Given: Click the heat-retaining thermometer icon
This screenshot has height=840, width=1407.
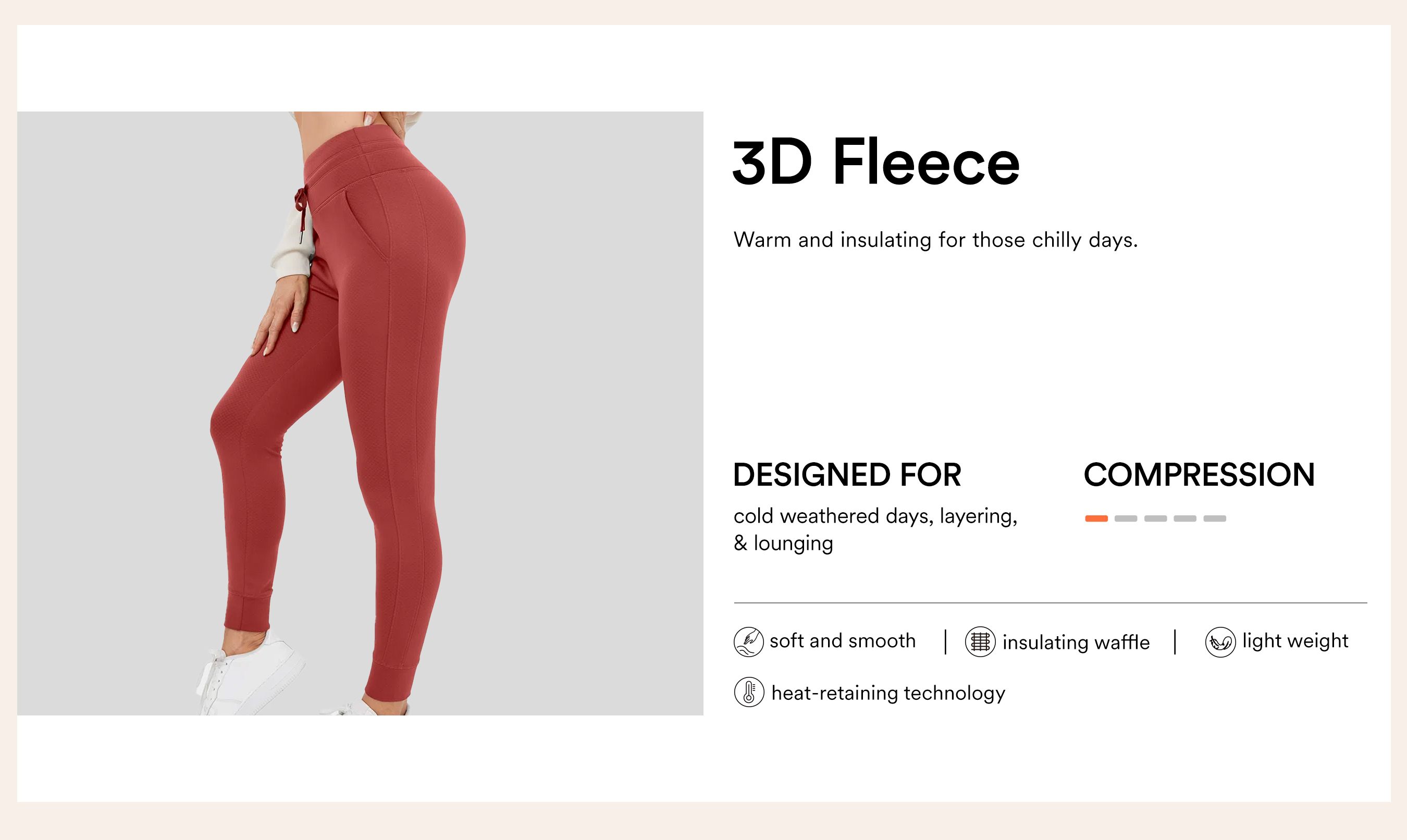Looking at the screenshot, I should point(749,691).
